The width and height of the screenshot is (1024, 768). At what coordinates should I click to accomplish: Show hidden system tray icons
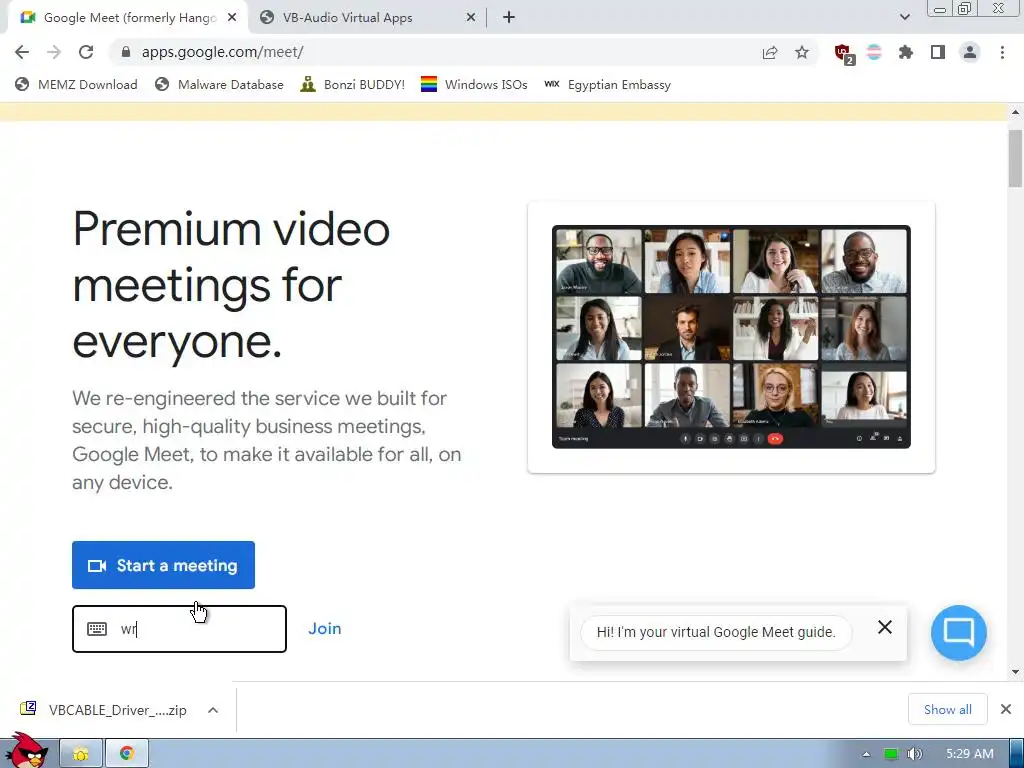(x=866, y=754)
